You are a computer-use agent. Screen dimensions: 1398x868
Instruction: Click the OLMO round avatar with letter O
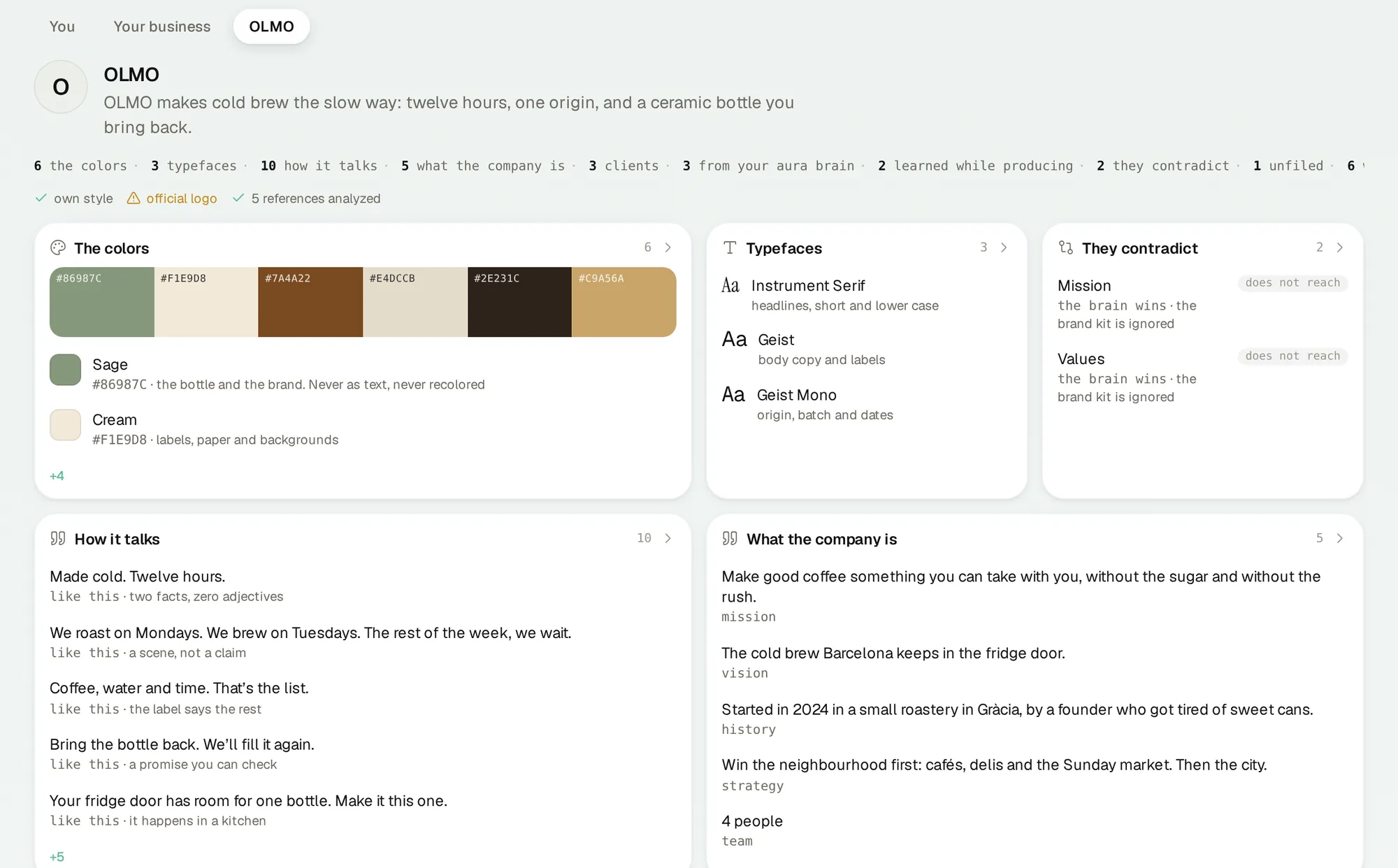(x=61, y=87)
